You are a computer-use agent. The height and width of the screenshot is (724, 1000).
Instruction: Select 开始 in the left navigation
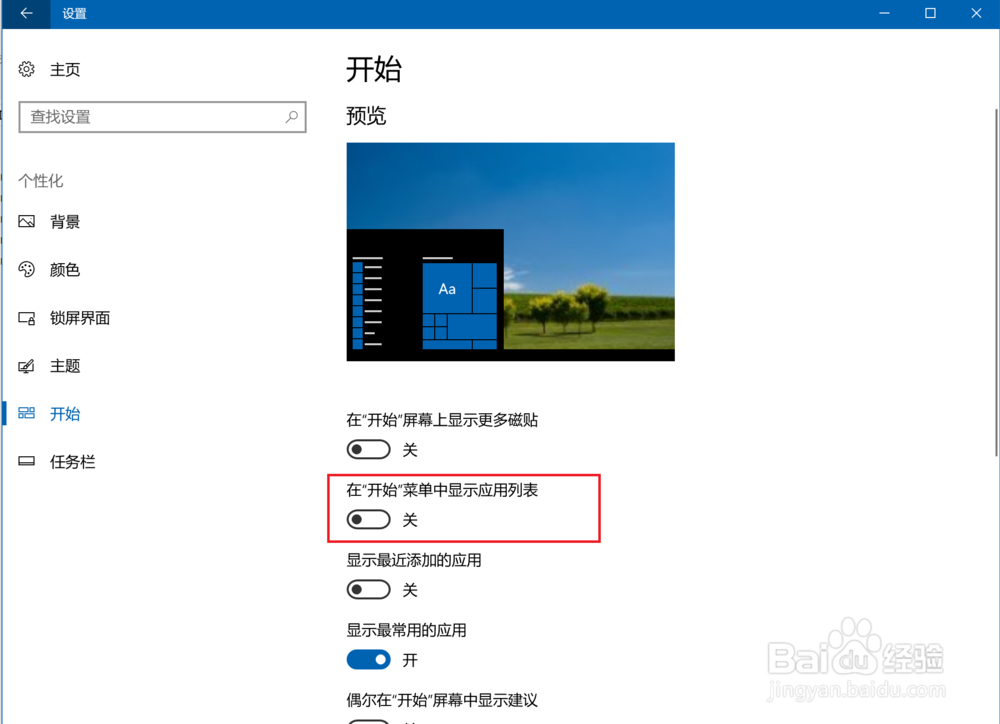click(64, 414)
